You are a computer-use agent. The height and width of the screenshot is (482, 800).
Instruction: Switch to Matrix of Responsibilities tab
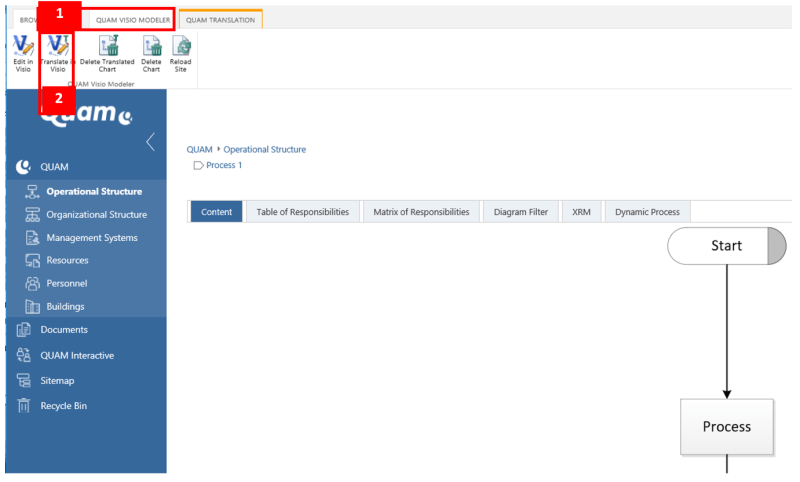pyautogui.click(x=421, y=212)
